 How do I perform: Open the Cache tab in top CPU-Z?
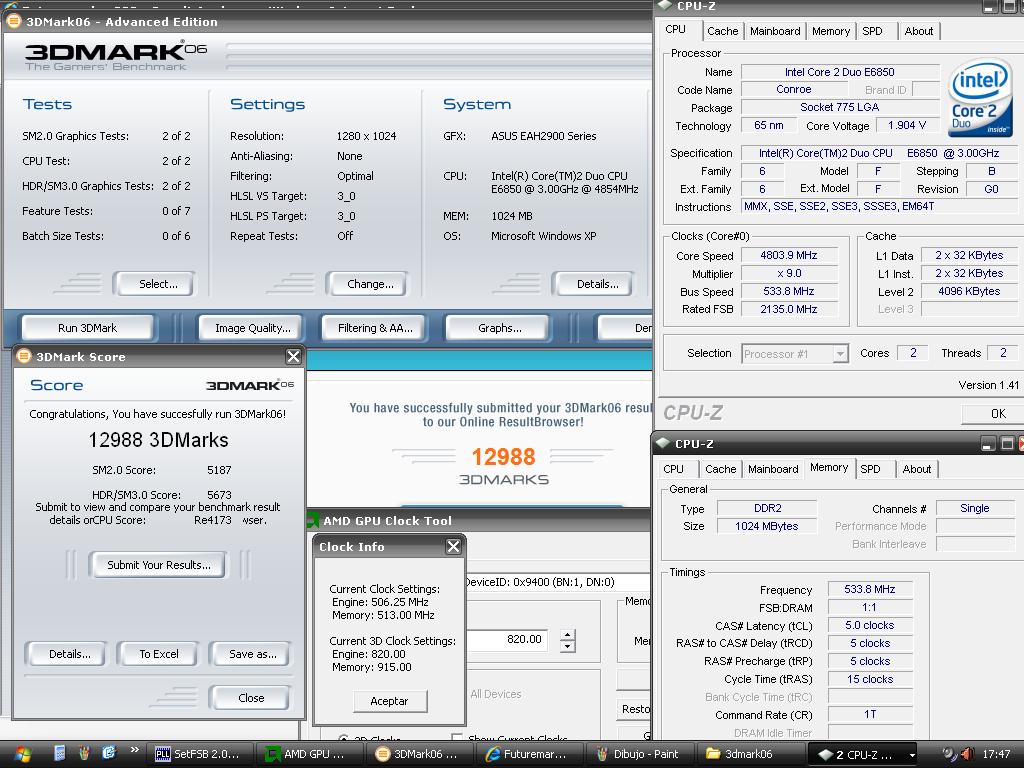[x=722, y=31]
